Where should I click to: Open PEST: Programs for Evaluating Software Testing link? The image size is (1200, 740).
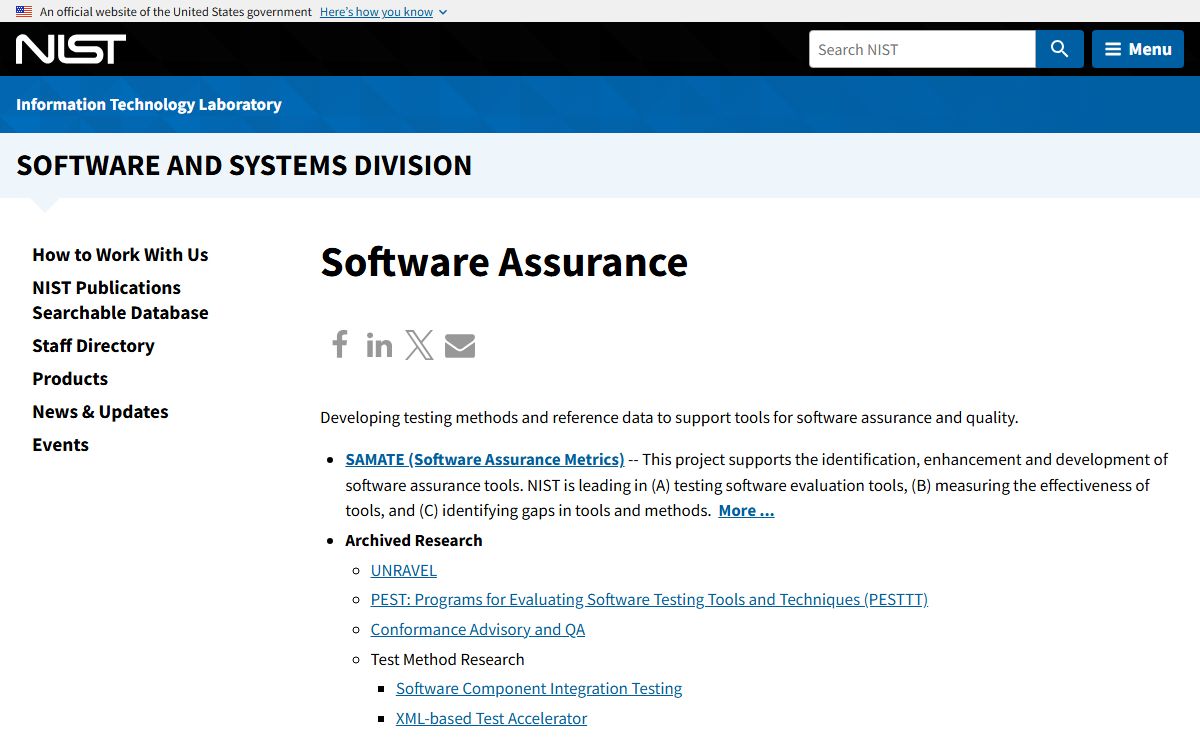(x=649, y=599)
